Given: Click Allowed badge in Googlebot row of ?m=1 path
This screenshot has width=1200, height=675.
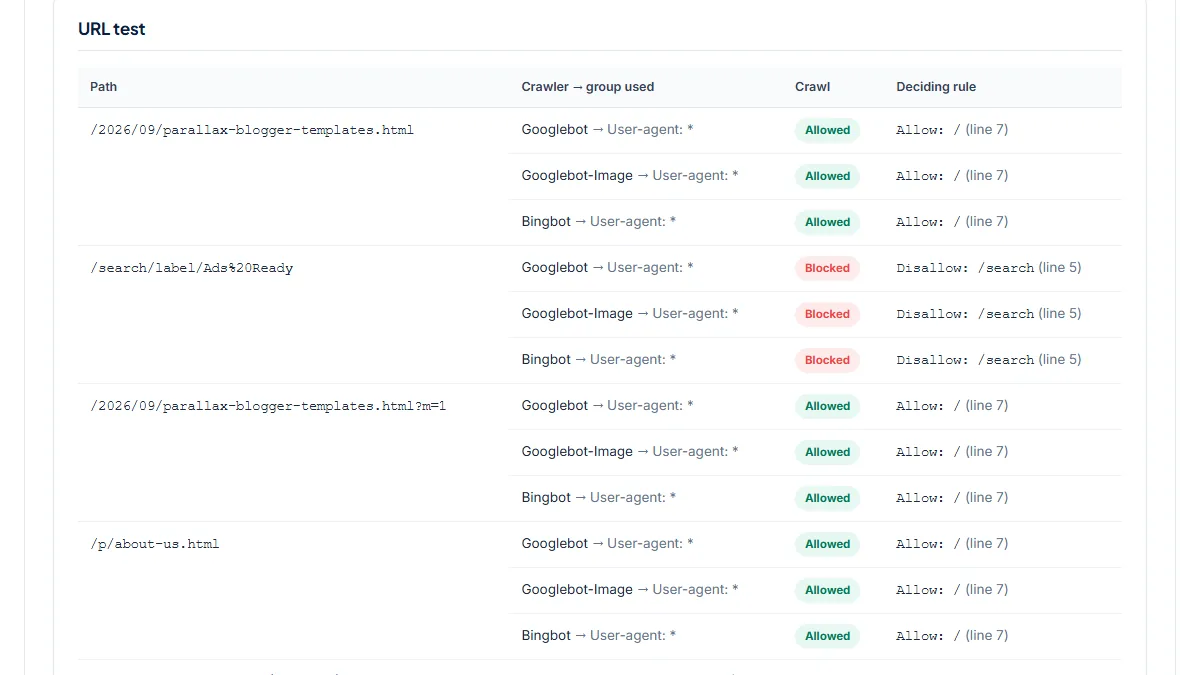Looking at the screenshot, I should (827, 406).
